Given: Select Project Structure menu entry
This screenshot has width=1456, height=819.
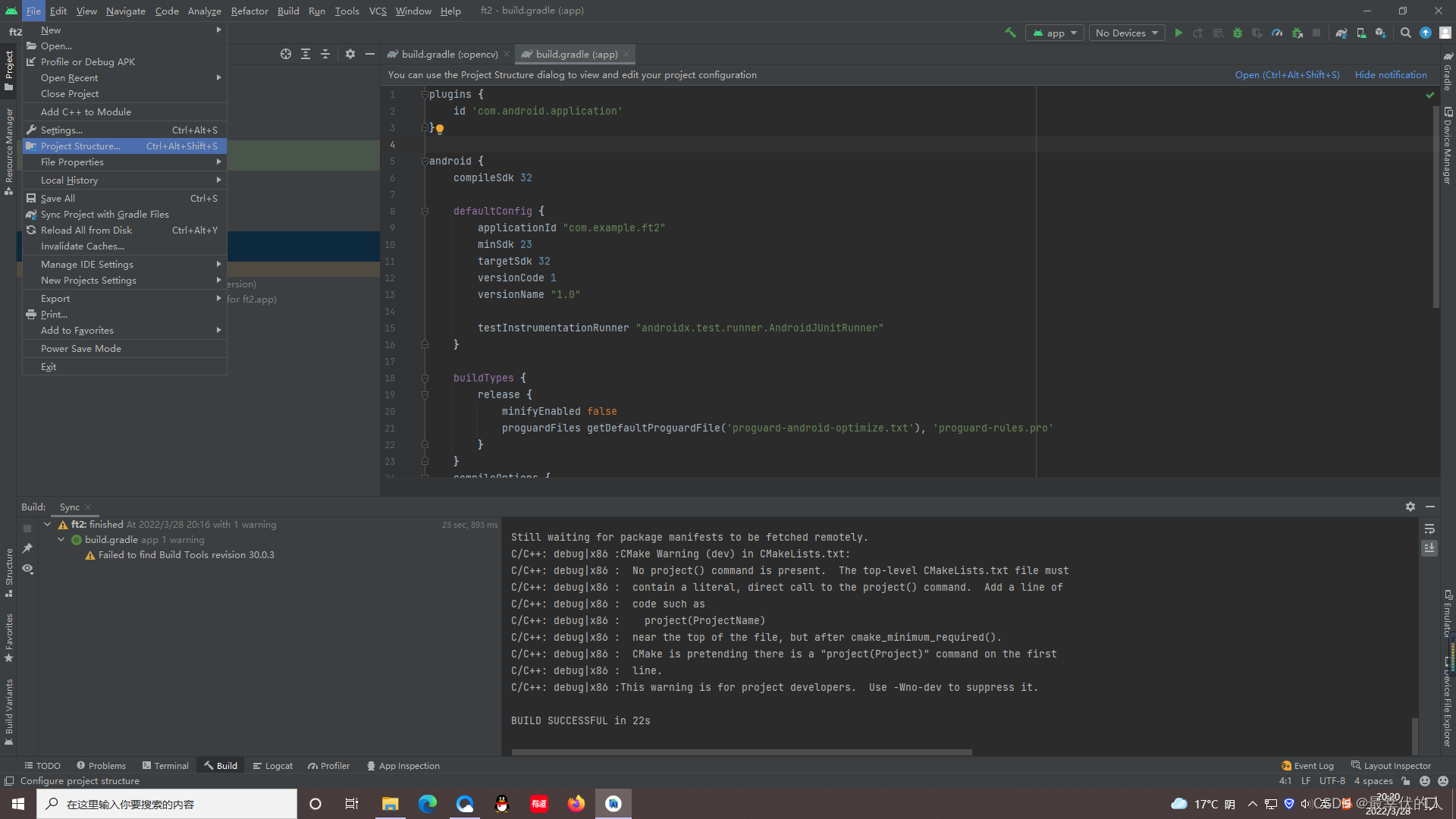Looking at the screenshot, I should pyautogui.click(x=80, y=146).
